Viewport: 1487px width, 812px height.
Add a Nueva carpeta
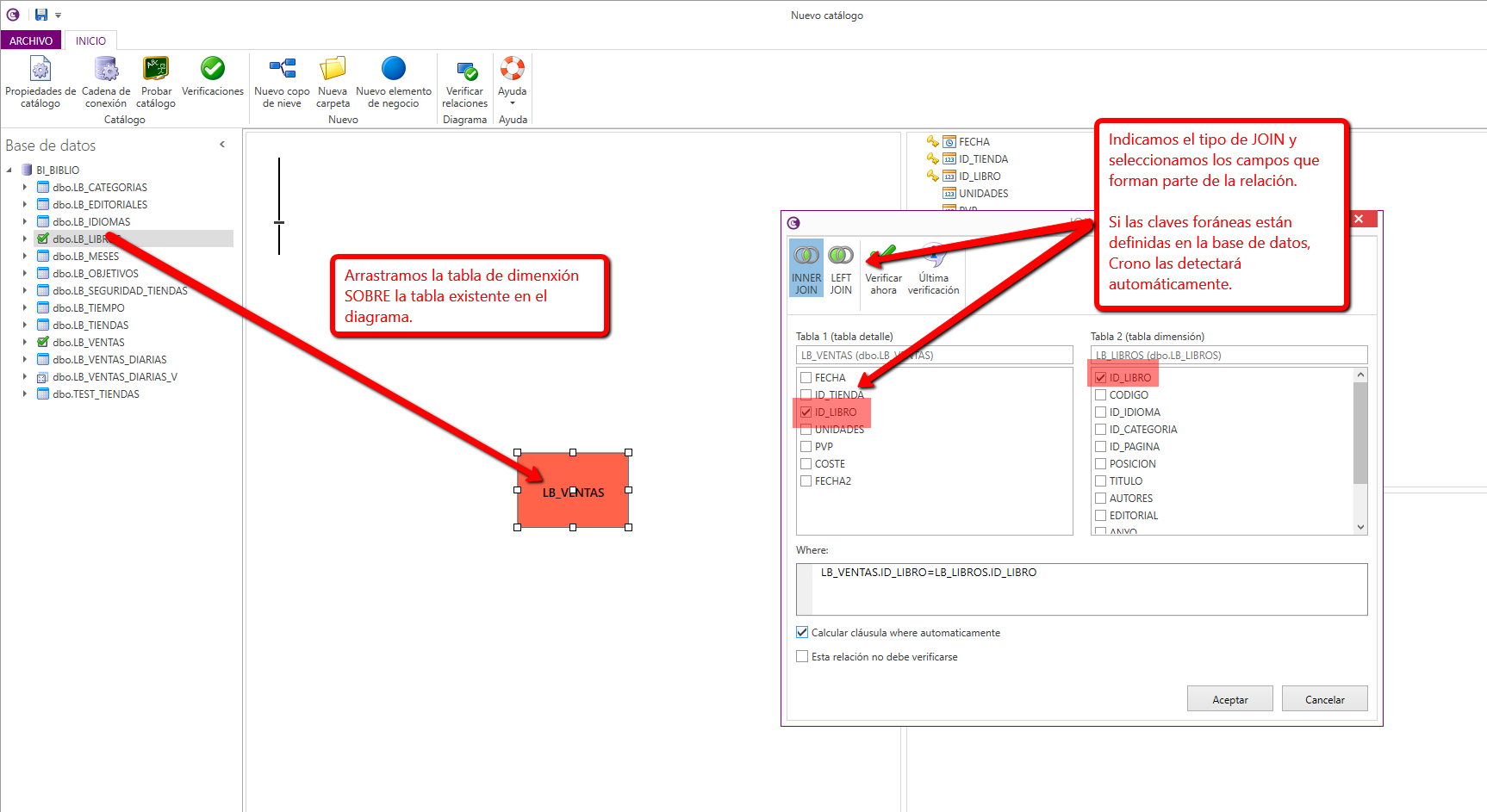[x=333, y=82]
